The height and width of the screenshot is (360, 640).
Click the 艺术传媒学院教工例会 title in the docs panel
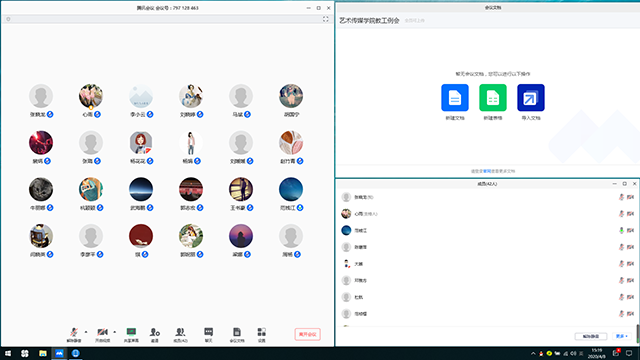point(369,20)
